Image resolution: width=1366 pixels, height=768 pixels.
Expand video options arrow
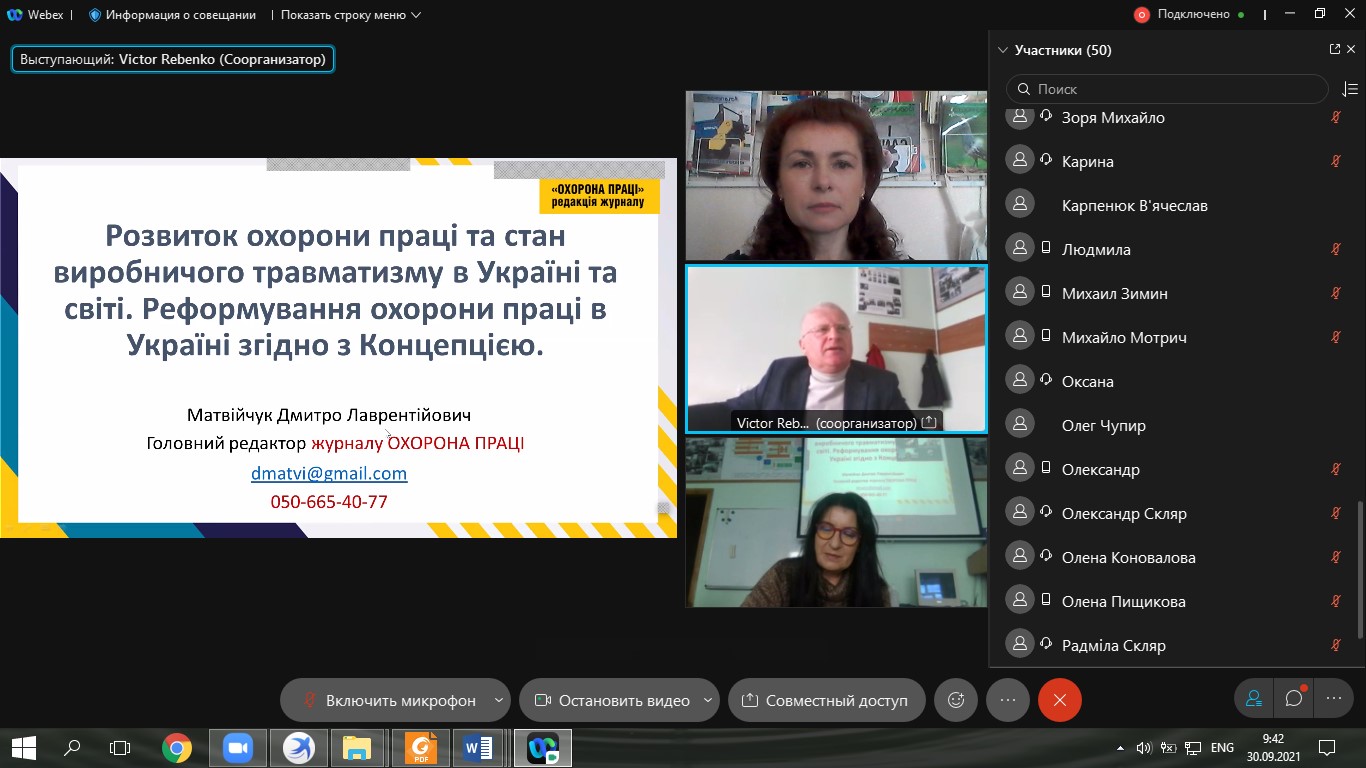tap(708, 700)
